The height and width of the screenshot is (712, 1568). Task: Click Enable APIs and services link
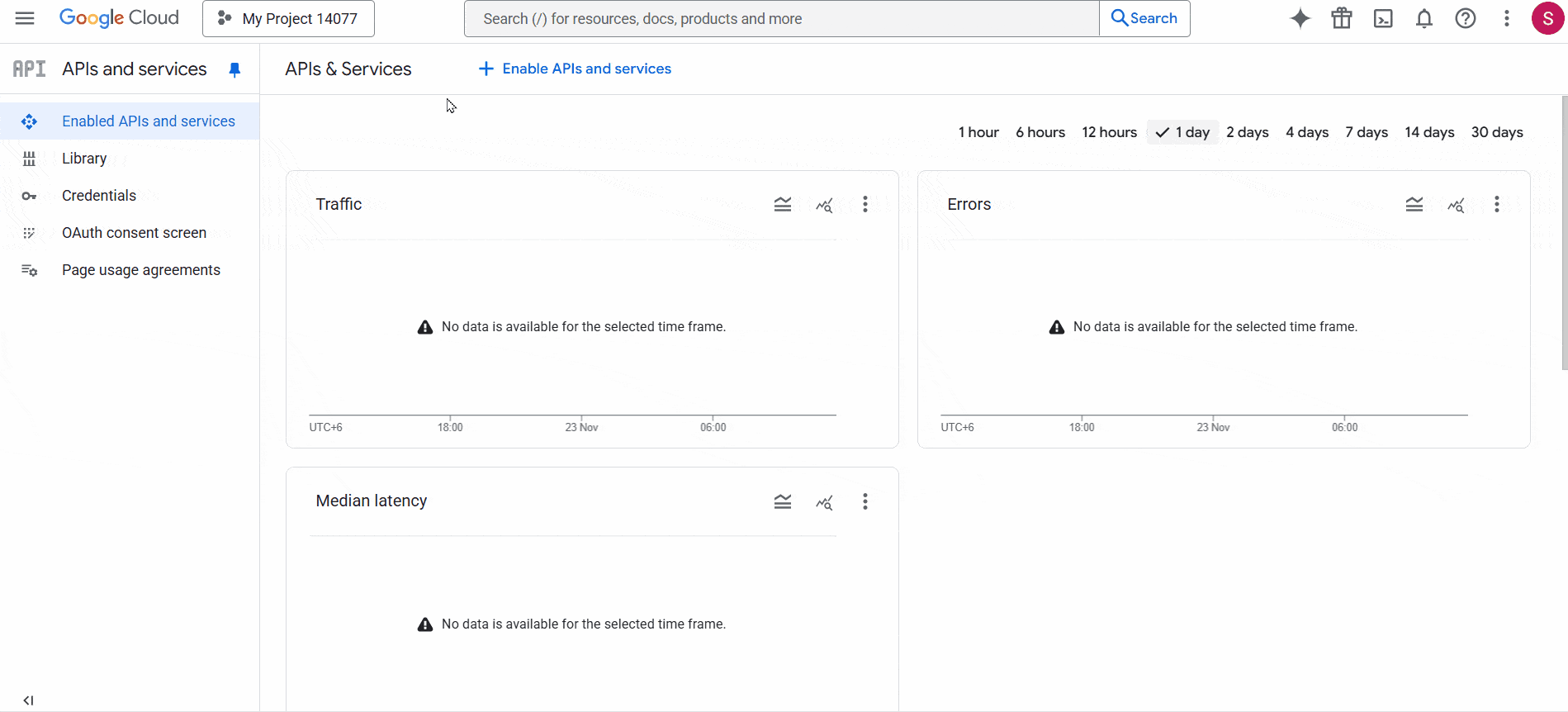pyautogui.click(x=576, y=69)
